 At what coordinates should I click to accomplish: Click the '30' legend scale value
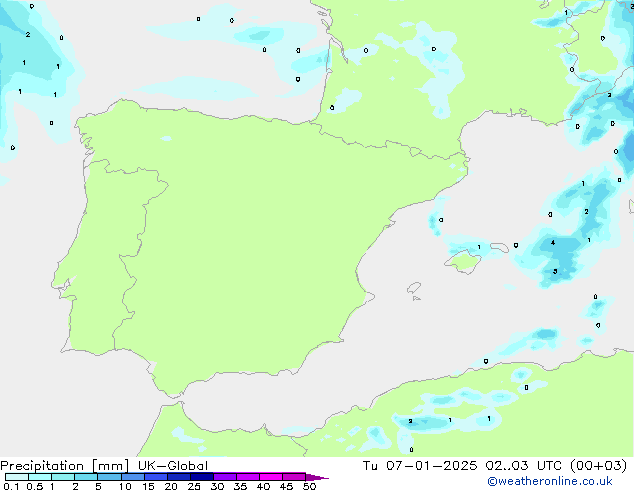click(x=217, y=486)
